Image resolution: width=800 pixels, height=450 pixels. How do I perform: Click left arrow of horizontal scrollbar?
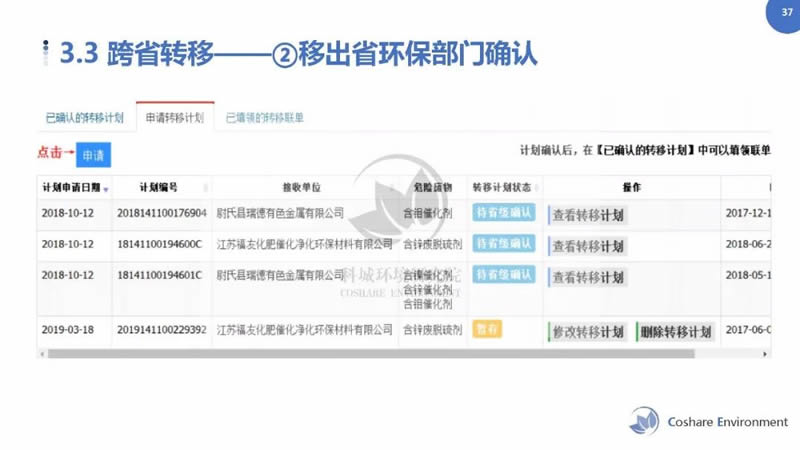42,353
